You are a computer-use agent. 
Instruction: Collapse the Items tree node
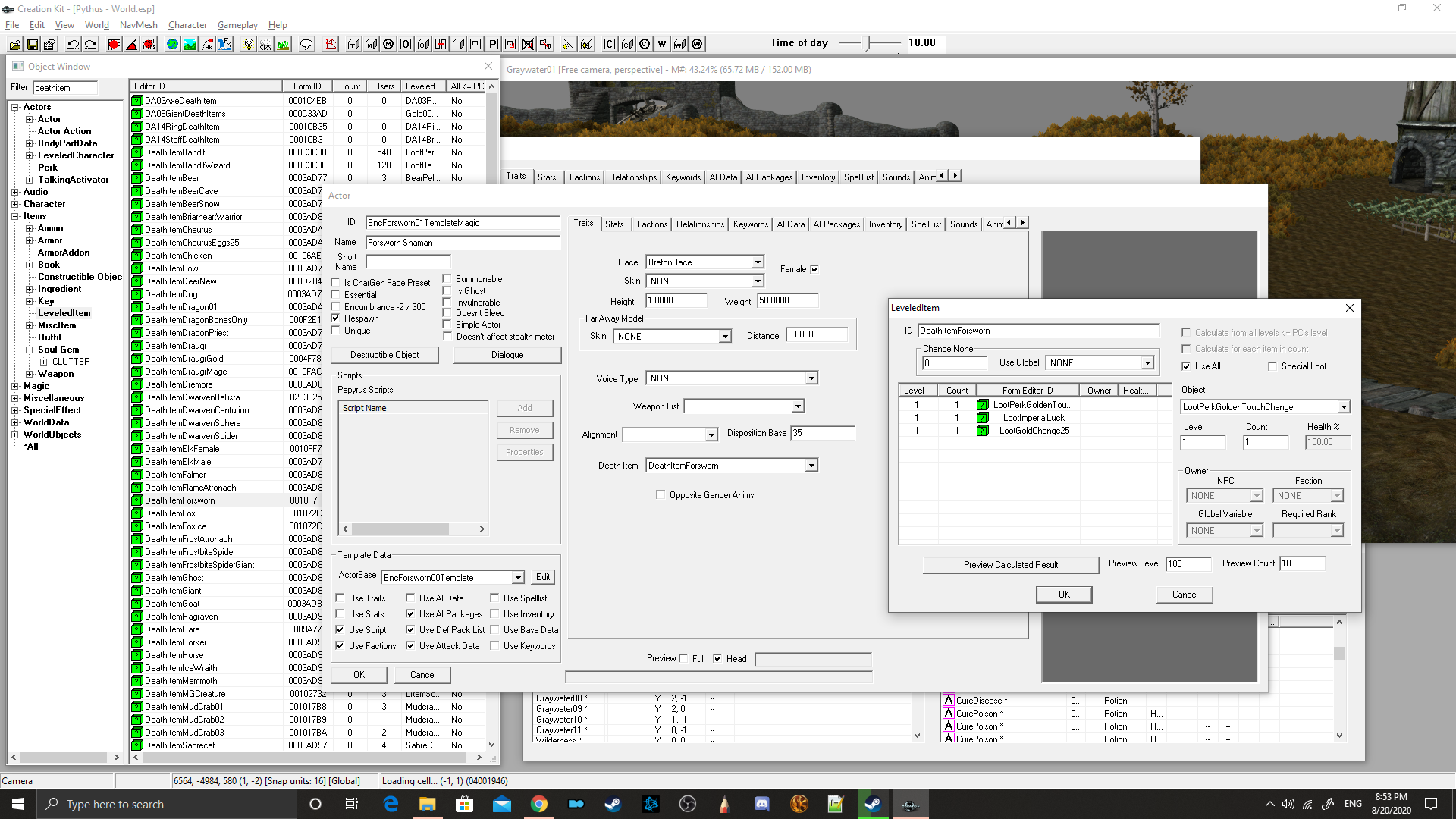pyautogui.click(x=14, y=216)
